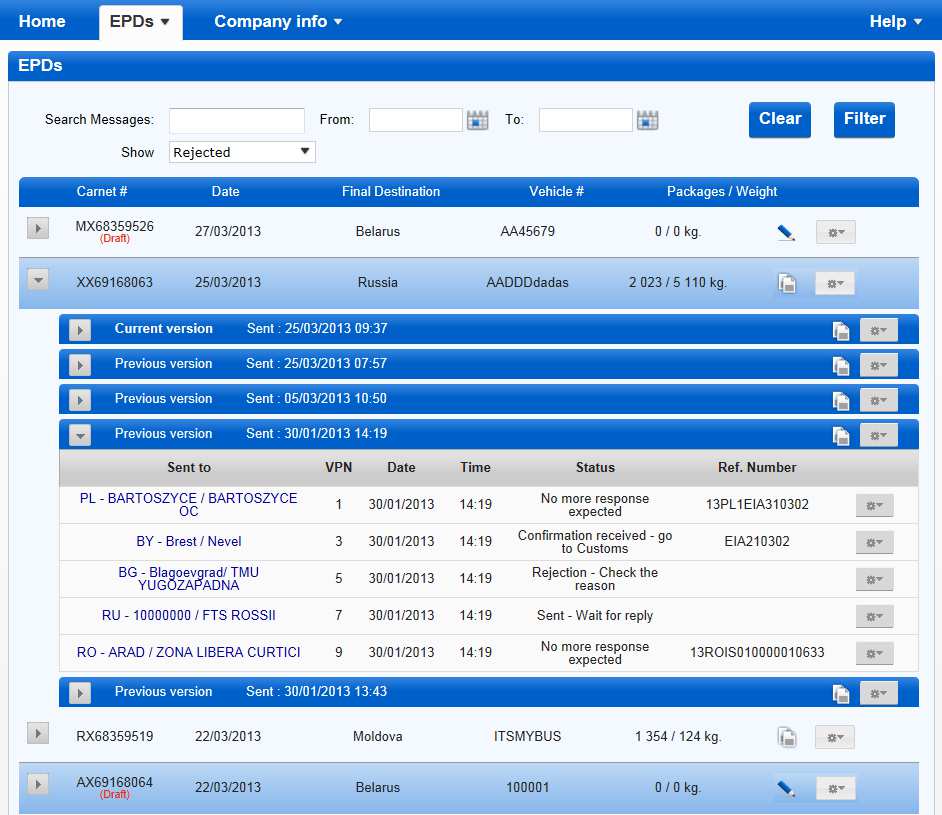Select vehicle number AADDDdadas
The width and height of the screenshot is (942, 815).
527,282
